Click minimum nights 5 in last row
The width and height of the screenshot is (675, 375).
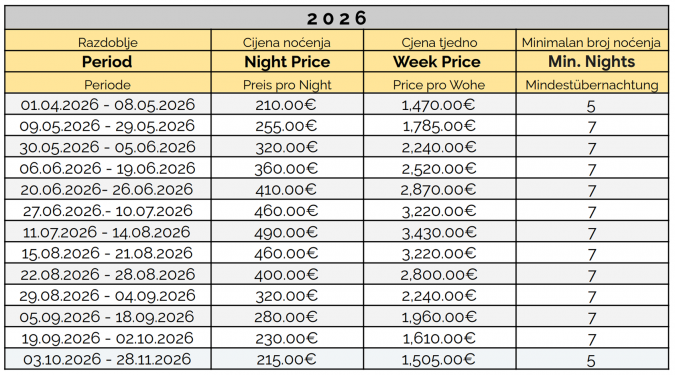click(x=592, y=360)
